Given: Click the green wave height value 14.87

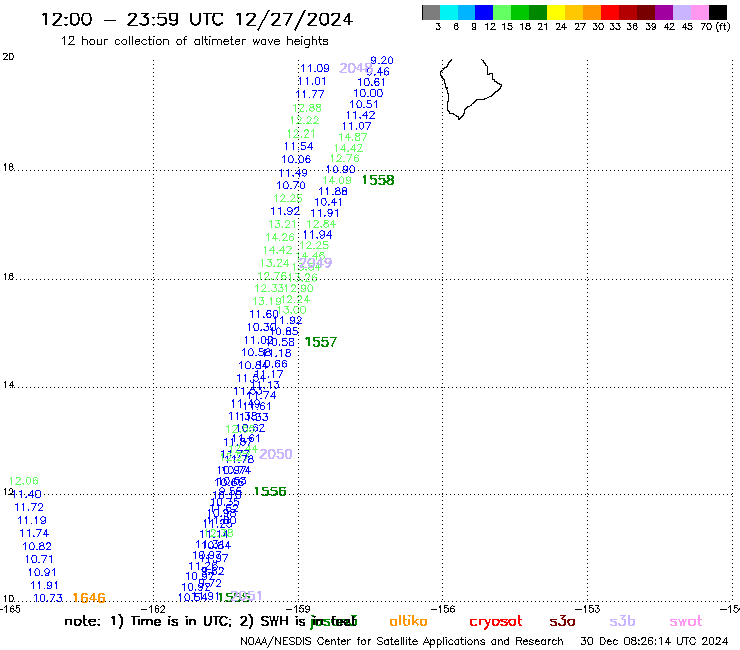Looking at the screenshot, I should point(353,137).
